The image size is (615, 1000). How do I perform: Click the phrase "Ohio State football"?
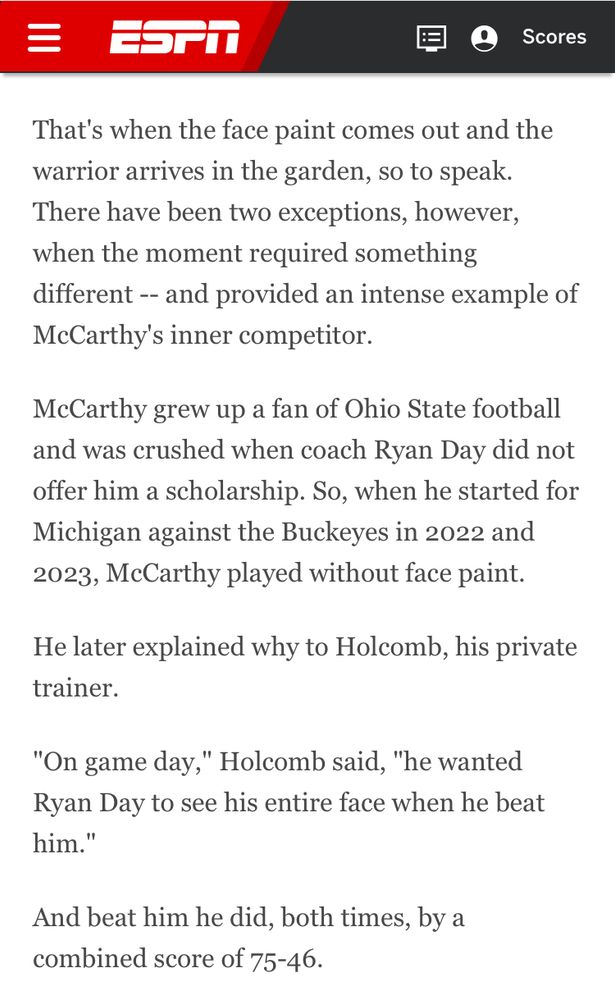452,409
